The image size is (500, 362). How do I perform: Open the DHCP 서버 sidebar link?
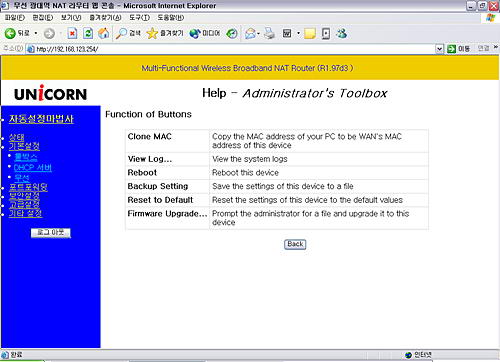pos(33,167)
